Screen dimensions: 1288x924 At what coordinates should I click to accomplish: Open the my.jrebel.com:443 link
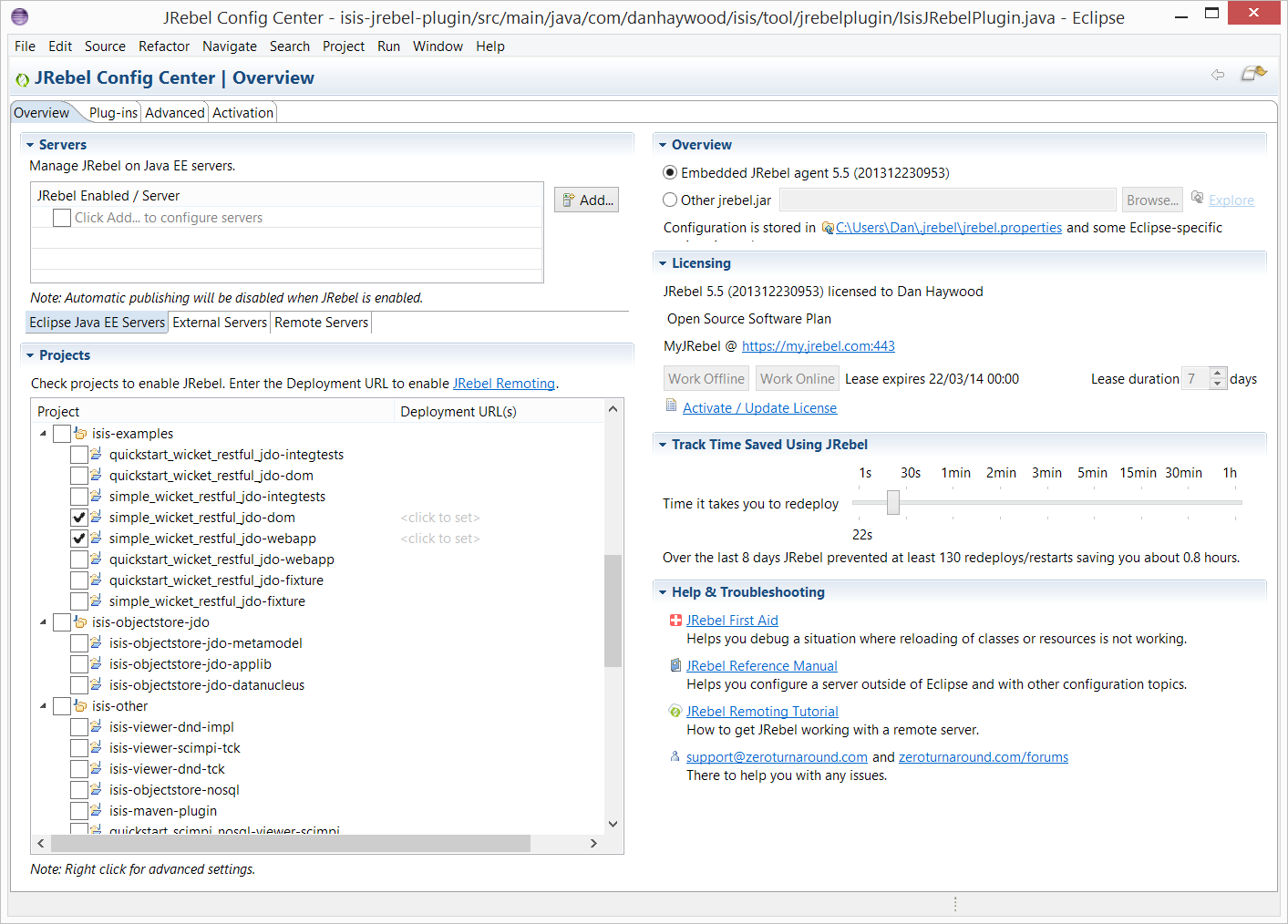(819, 346)
